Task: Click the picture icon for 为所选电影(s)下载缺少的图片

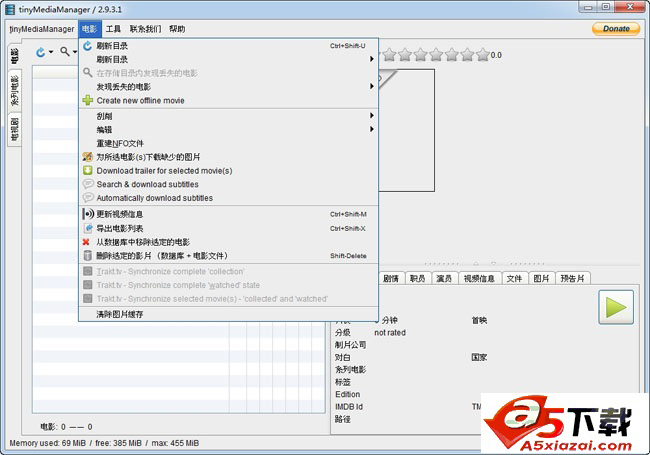Action: [87, 157]
